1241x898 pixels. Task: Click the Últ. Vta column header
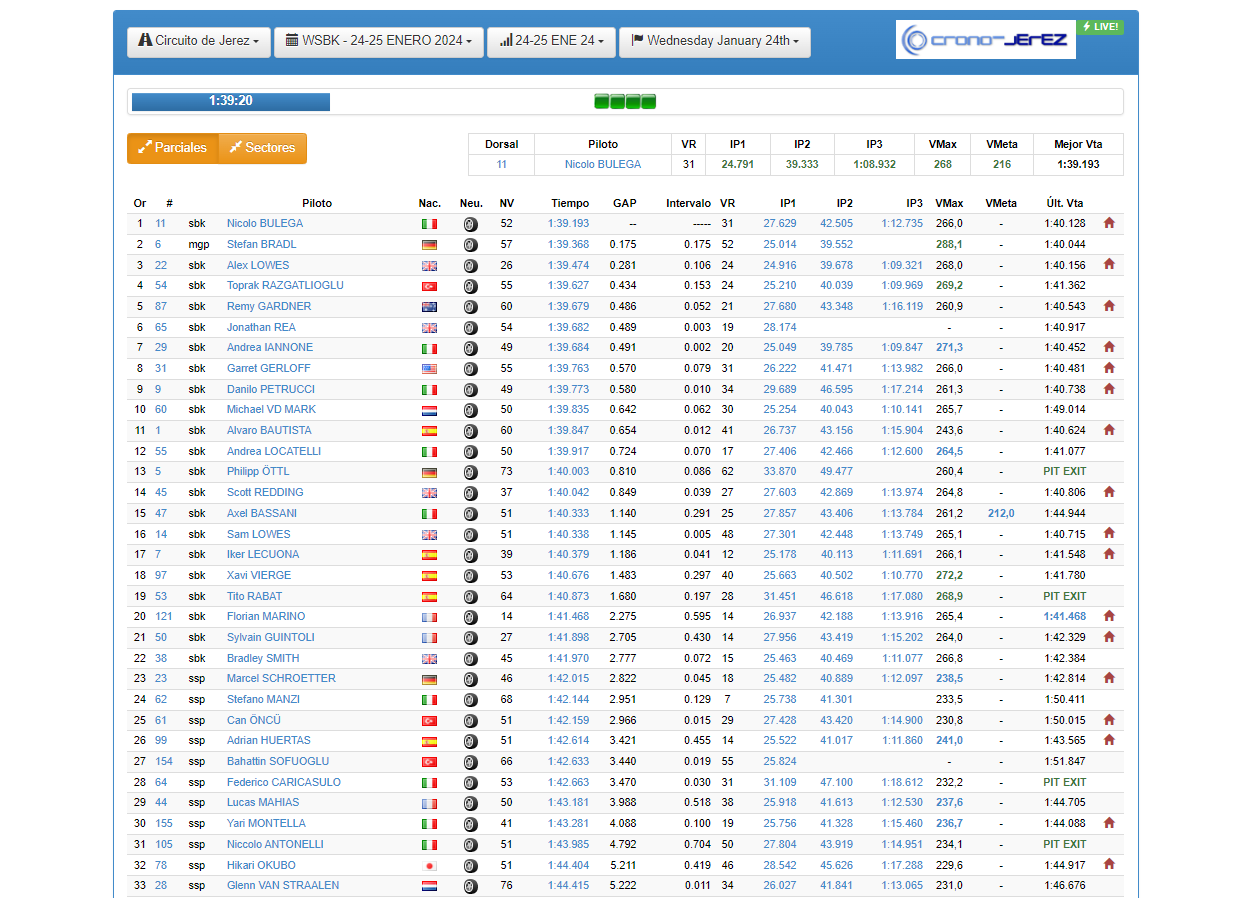click(x=1064, y=203)
